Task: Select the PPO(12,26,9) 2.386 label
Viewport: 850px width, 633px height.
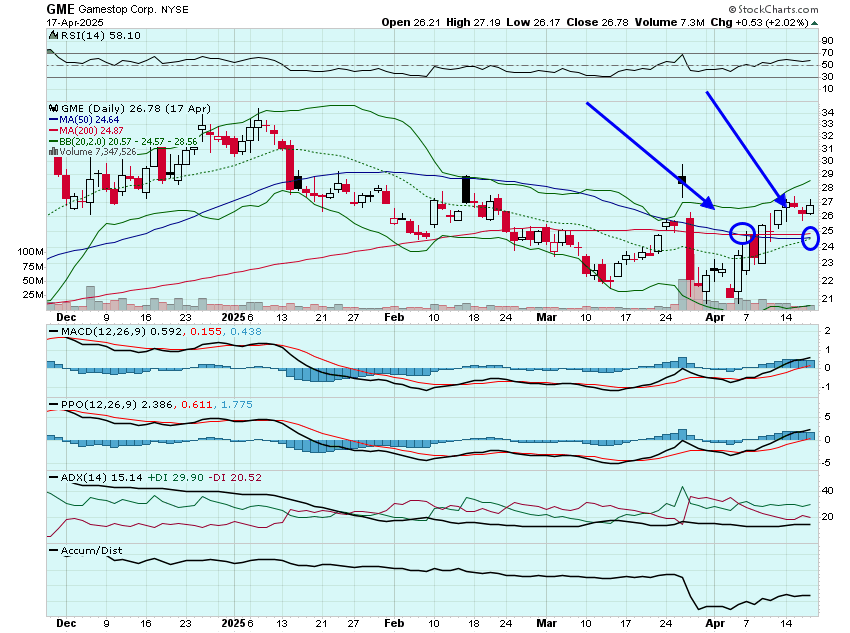Action: [117, 404]
